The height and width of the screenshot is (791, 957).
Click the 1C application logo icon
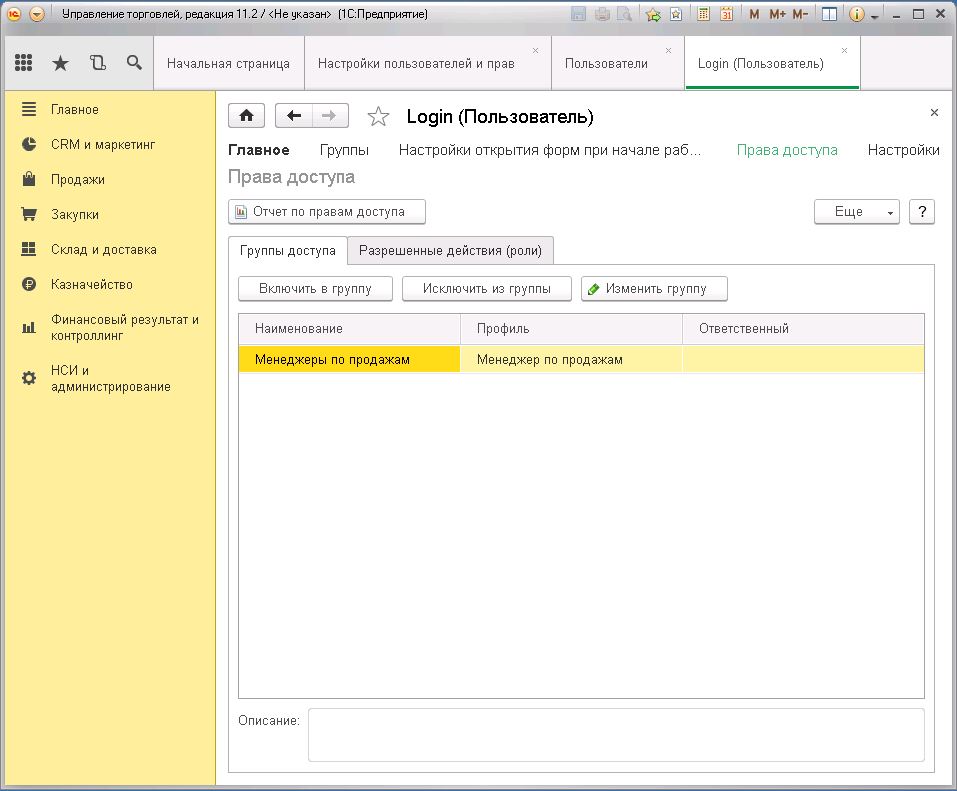[x=14, y=13]
